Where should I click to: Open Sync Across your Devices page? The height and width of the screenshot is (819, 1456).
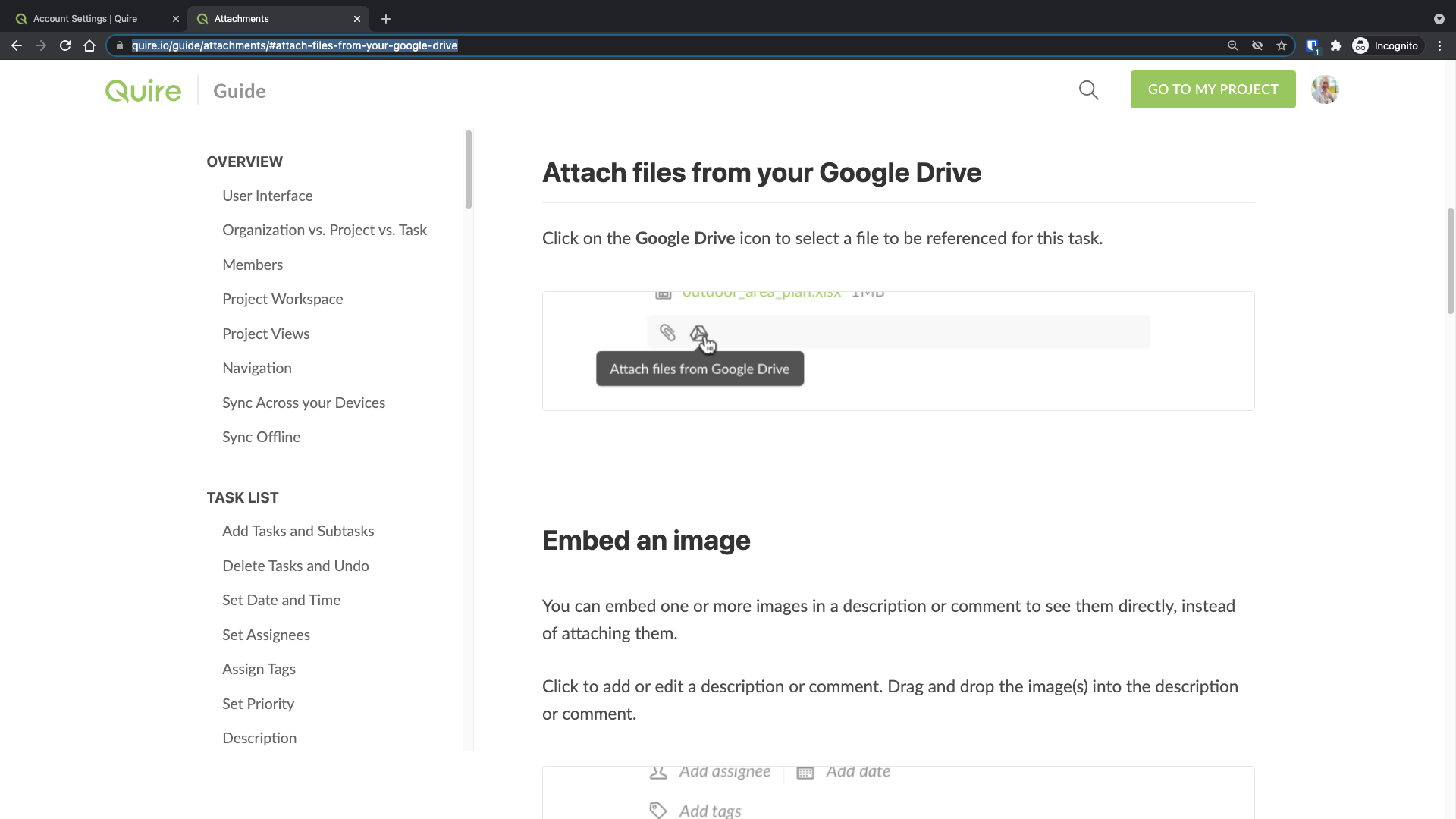(x=304, y=403)
